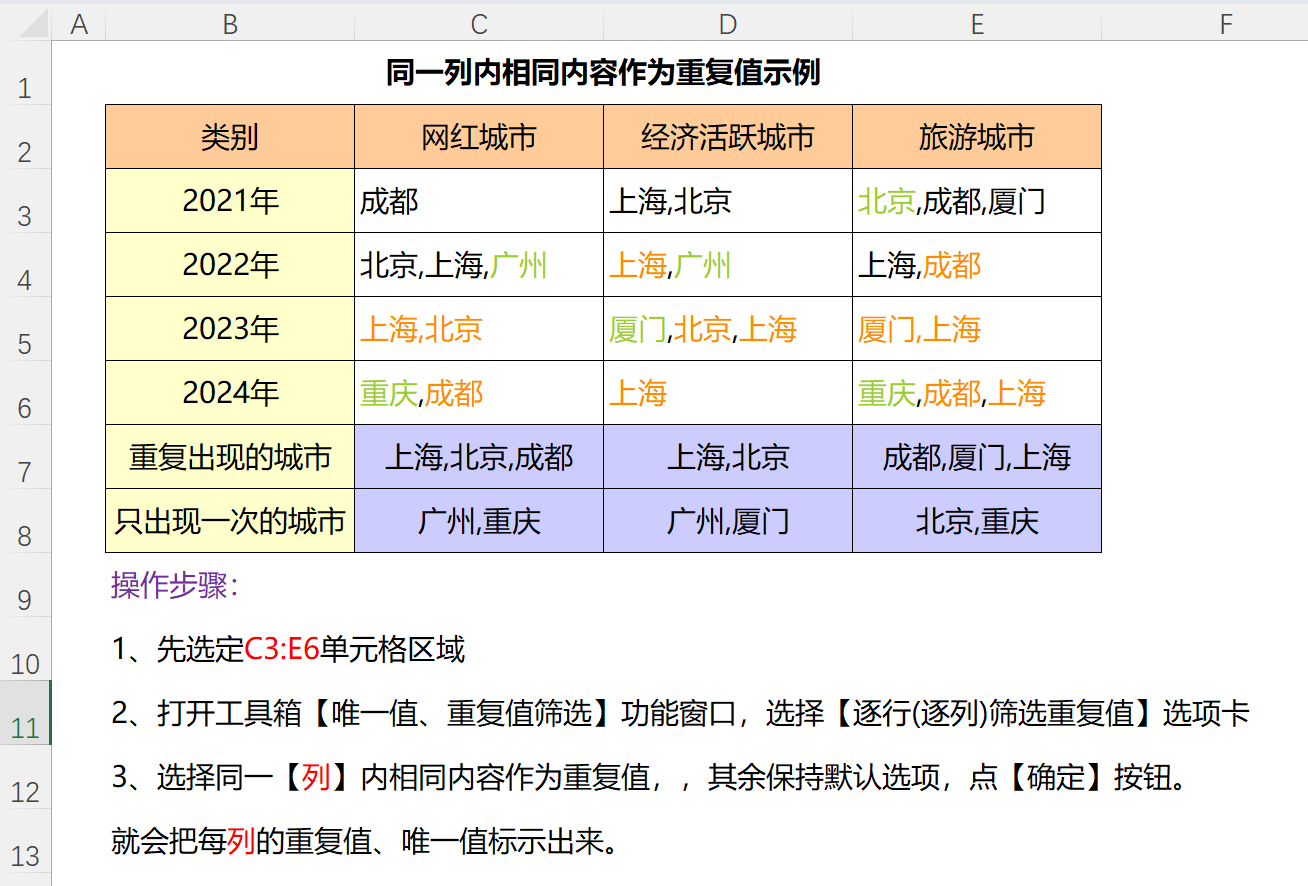1308x886 pixels.
Task: Select column E header
Action: [977, 24]
